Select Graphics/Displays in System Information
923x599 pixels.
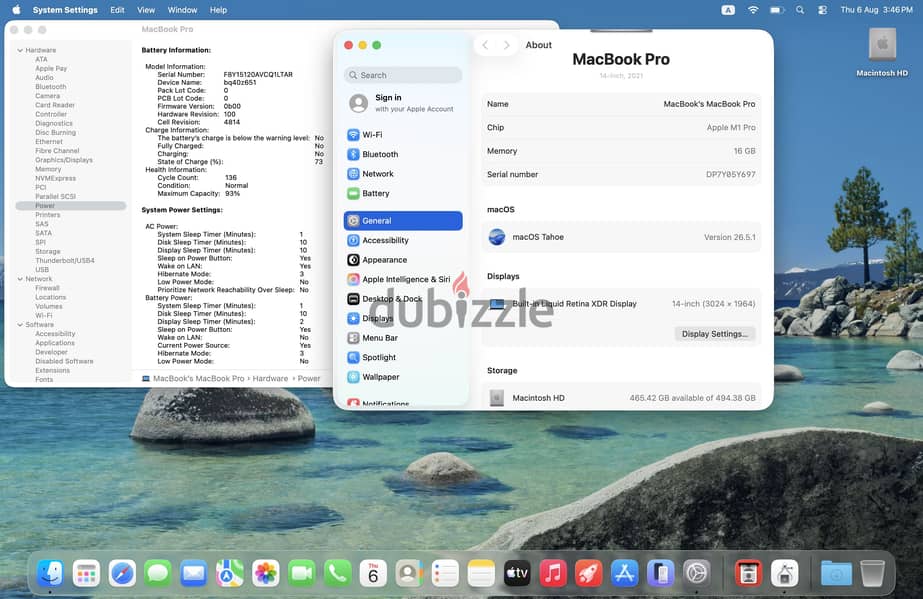tap(64, 160)
